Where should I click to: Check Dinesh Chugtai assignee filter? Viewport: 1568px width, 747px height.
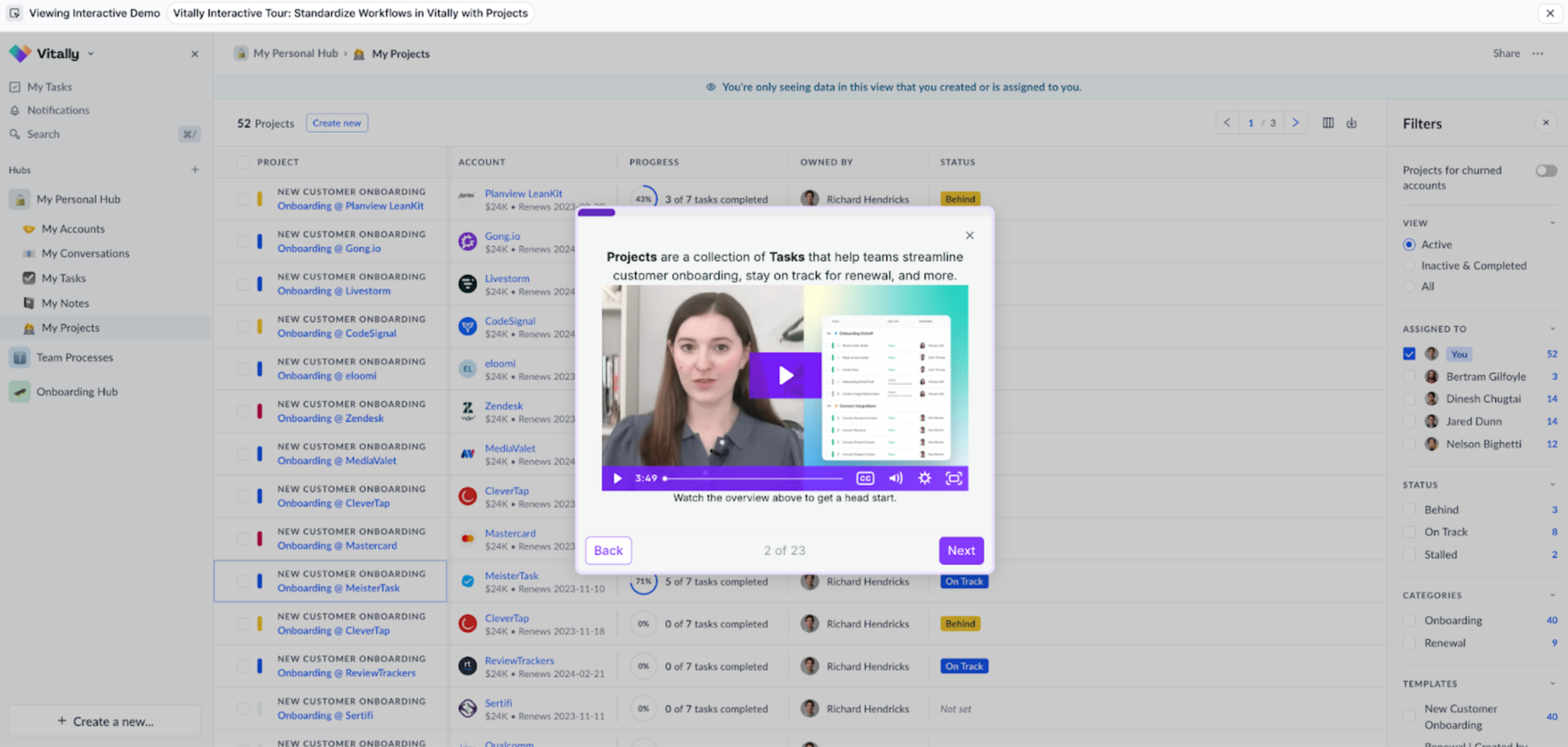point(1409,399)
